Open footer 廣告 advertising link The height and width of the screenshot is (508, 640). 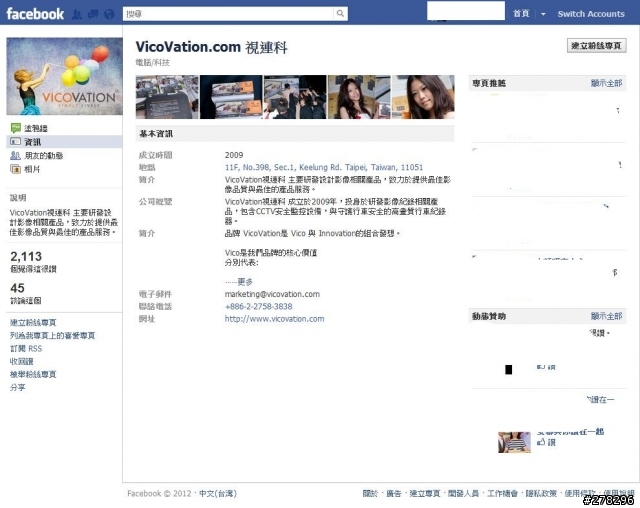tap(393, 493)
